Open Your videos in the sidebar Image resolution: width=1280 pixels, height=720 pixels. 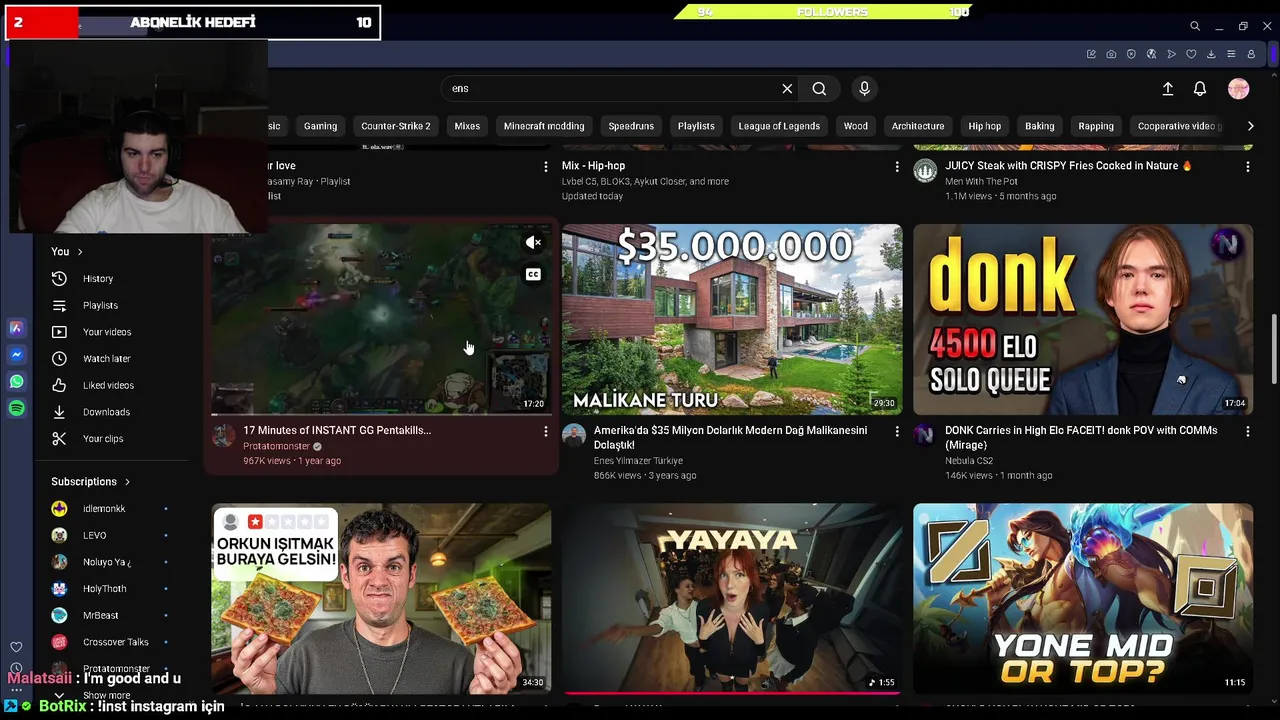(x=106, y=332)
